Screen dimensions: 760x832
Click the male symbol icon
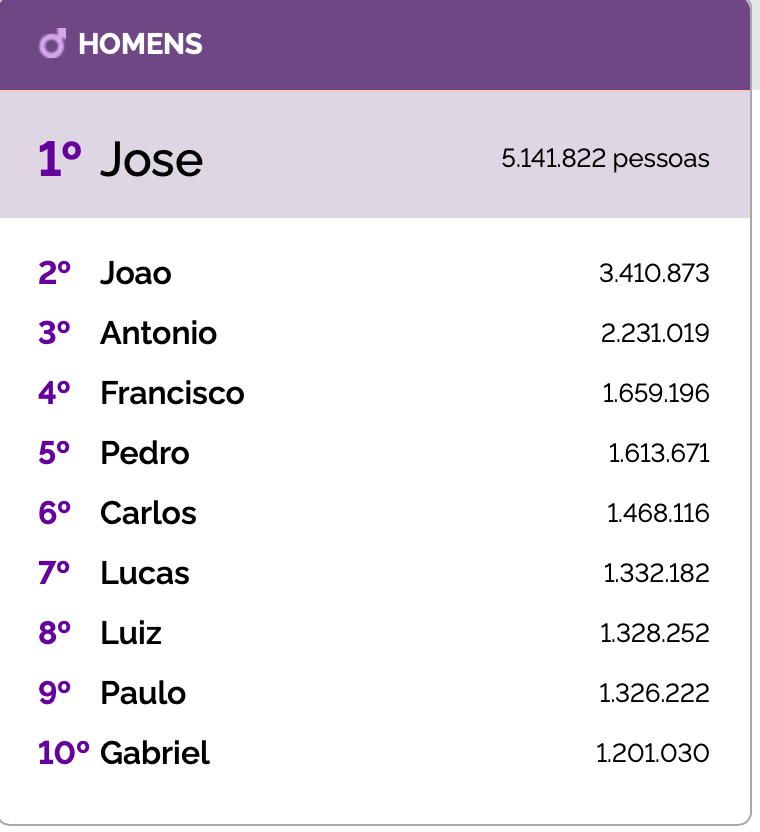52,44
